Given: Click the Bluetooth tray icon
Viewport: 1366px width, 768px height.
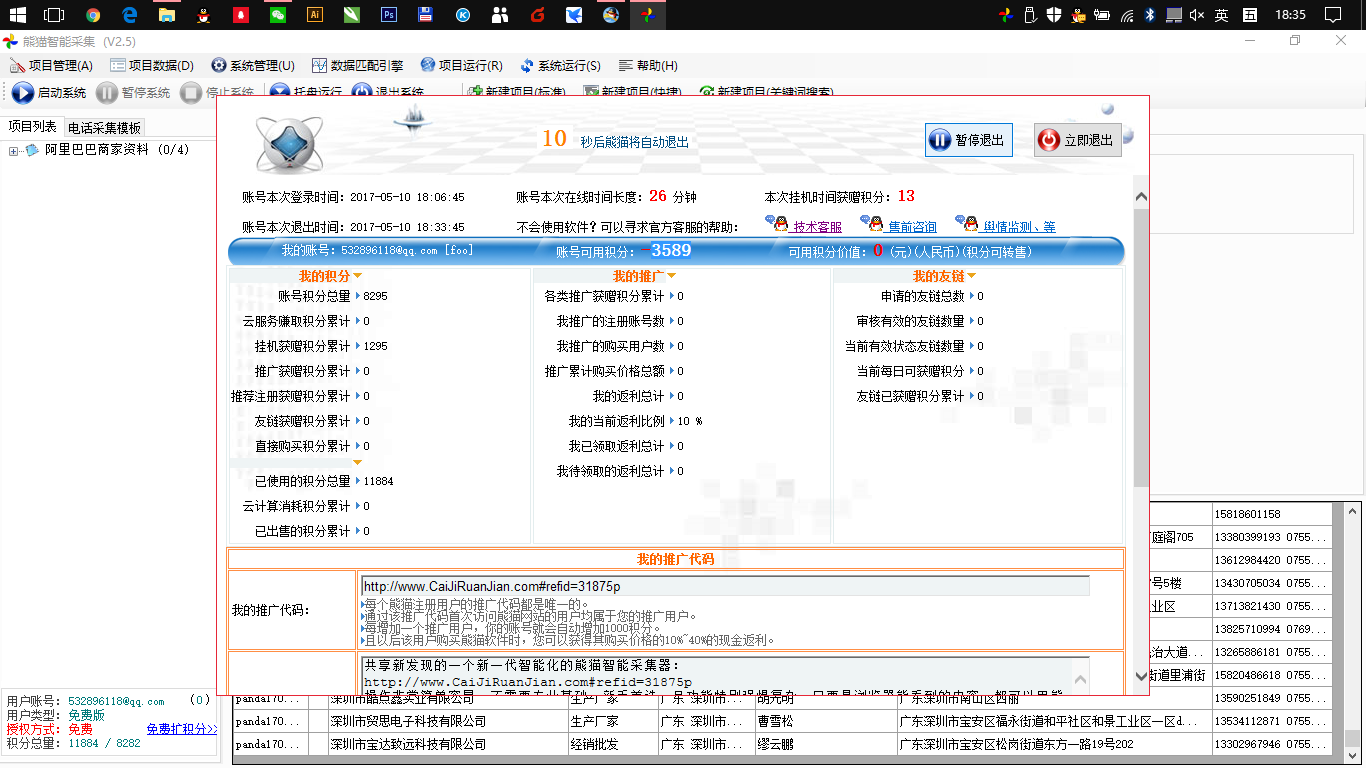Looking at the screenshot, I should click(x=1150, y=15).
